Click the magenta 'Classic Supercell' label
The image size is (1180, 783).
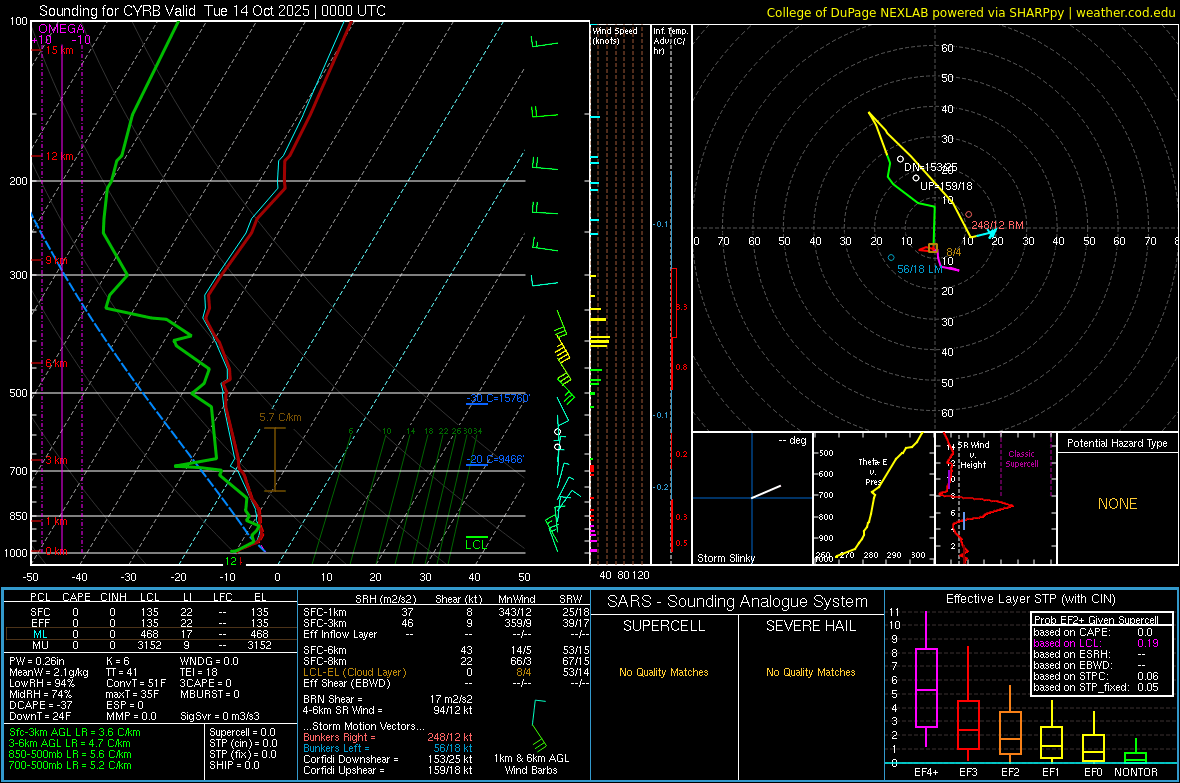click(x=1021, y=459)
